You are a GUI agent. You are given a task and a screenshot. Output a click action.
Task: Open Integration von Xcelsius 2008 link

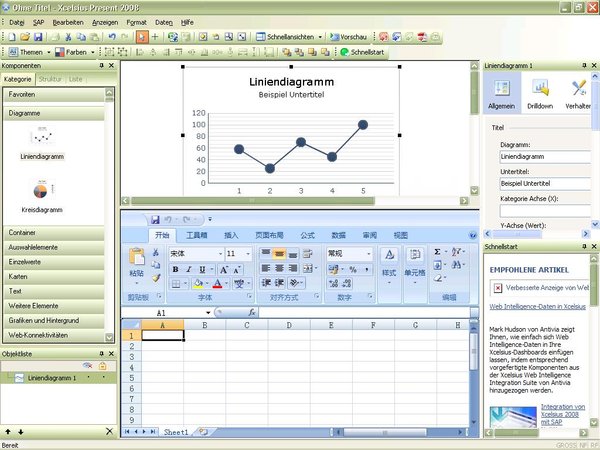562,414
